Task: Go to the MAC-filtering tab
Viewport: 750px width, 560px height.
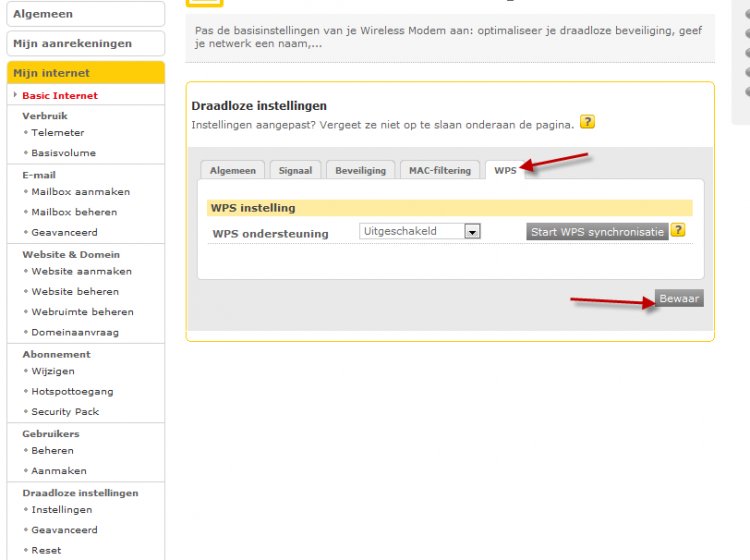Action: (x=439, y=171)
